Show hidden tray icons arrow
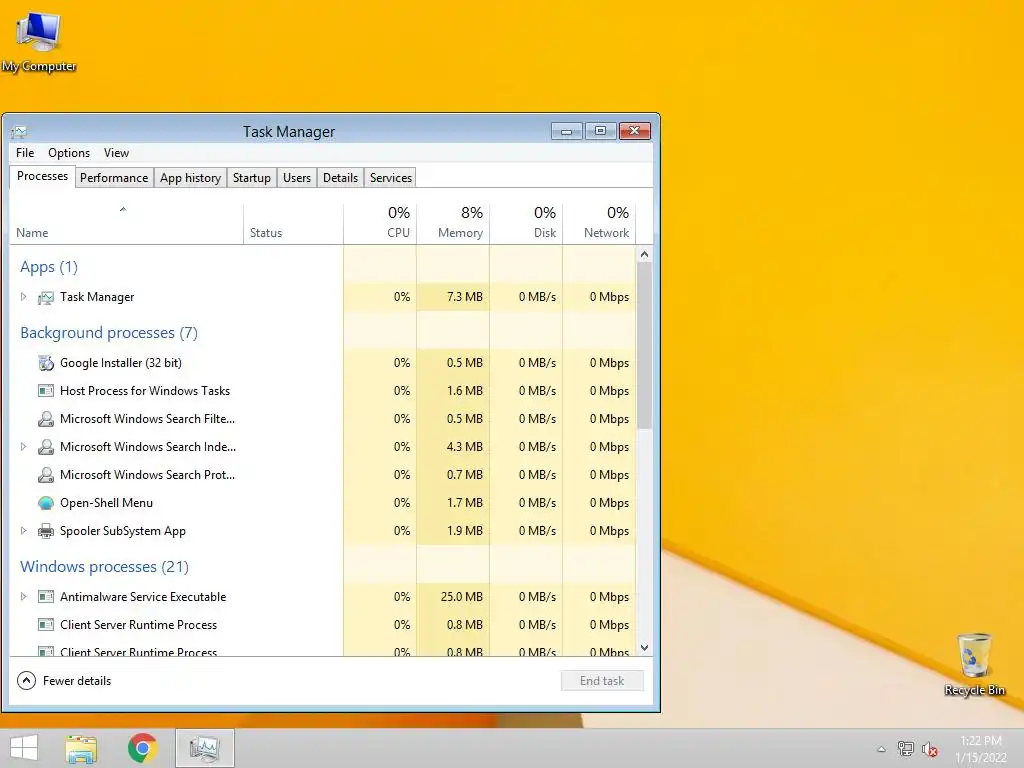Screen dimensions: 1024x768 click(x=882, y=749)
